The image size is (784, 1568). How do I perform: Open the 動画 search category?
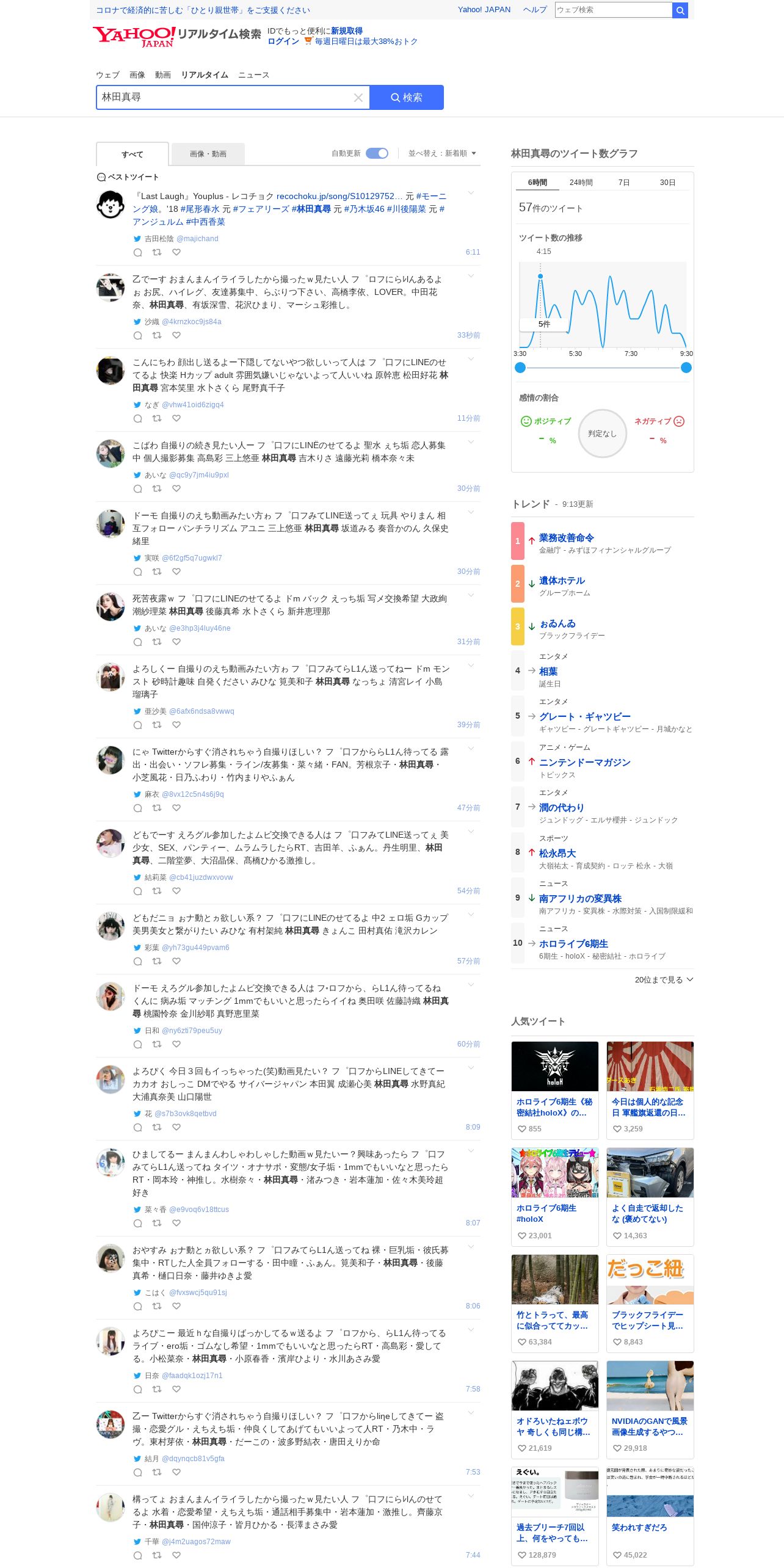click(x=163, y=75)
